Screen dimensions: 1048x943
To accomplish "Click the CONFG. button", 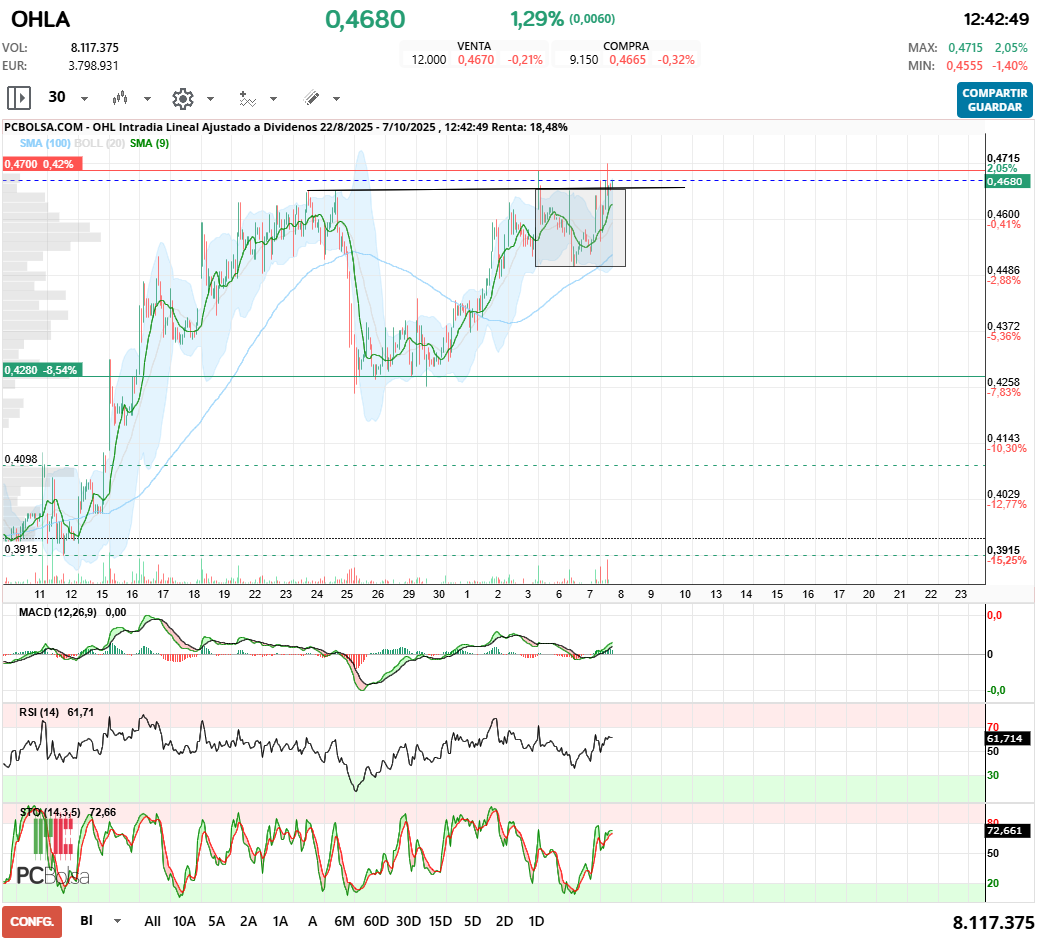I will [32, 922].
